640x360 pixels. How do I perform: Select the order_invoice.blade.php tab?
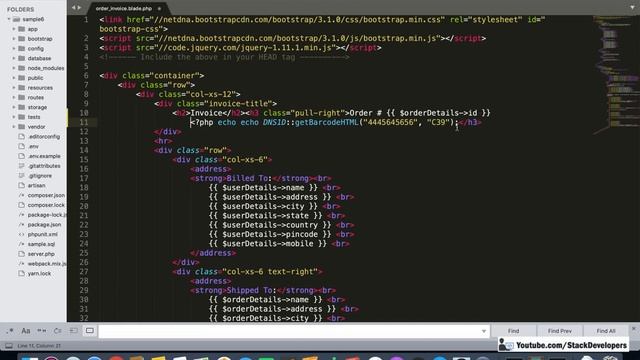point(124,8)
